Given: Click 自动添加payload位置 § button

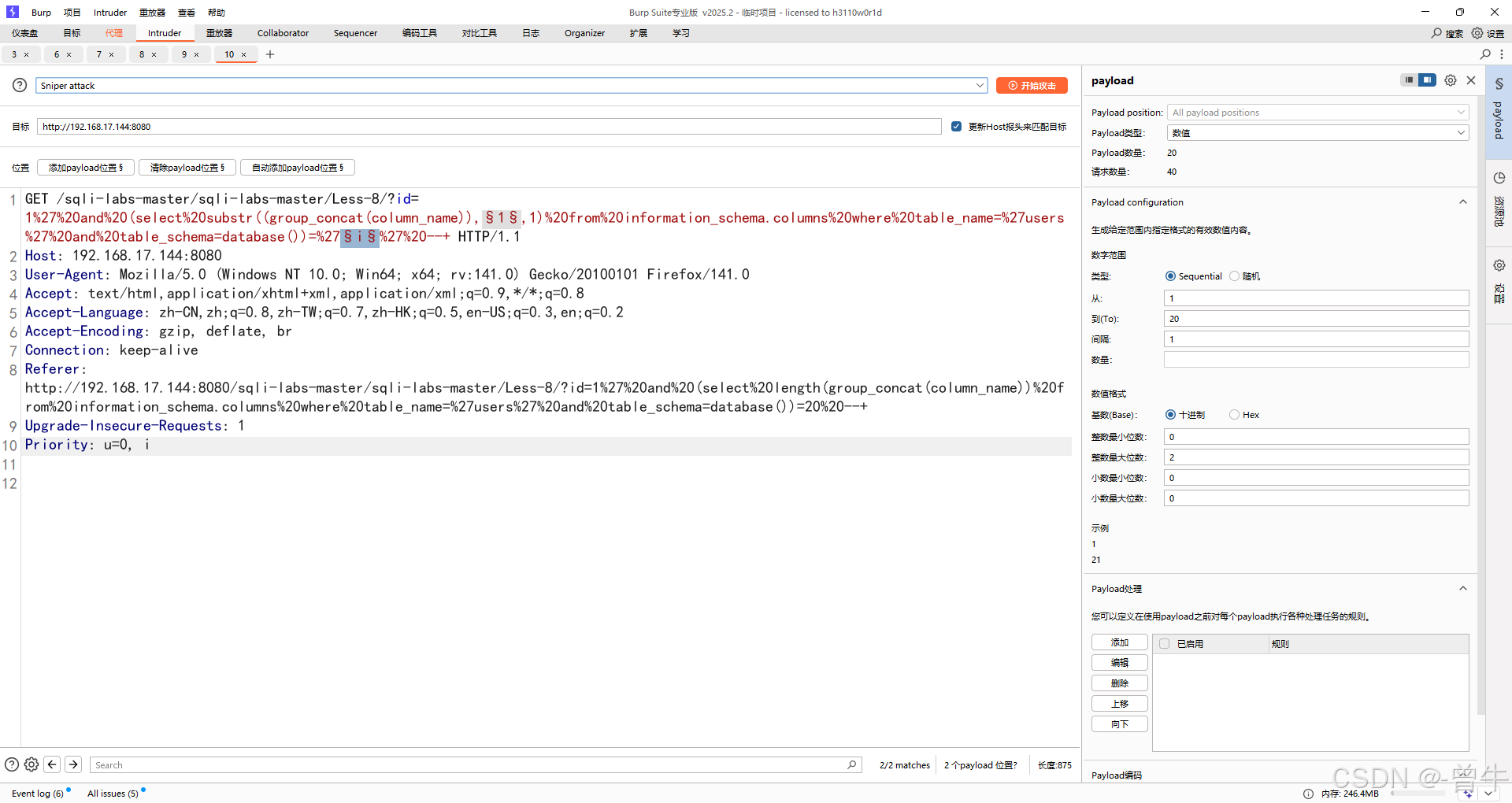Looking at the screenshot, I should pyautogui.click(x=298, y=168).
